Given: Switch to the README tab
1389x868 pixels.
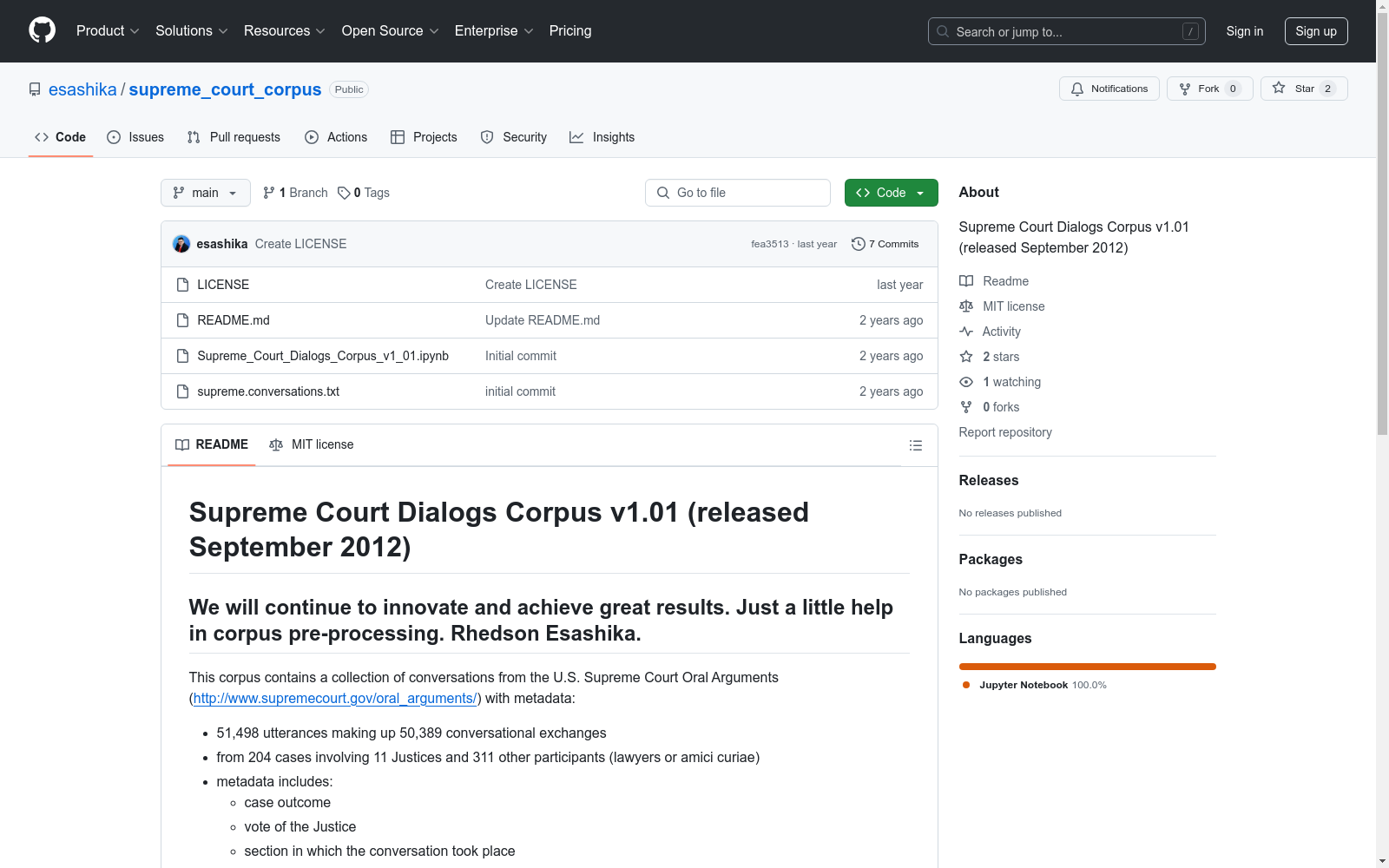Looking at the screenshot, I should (212, 444).
